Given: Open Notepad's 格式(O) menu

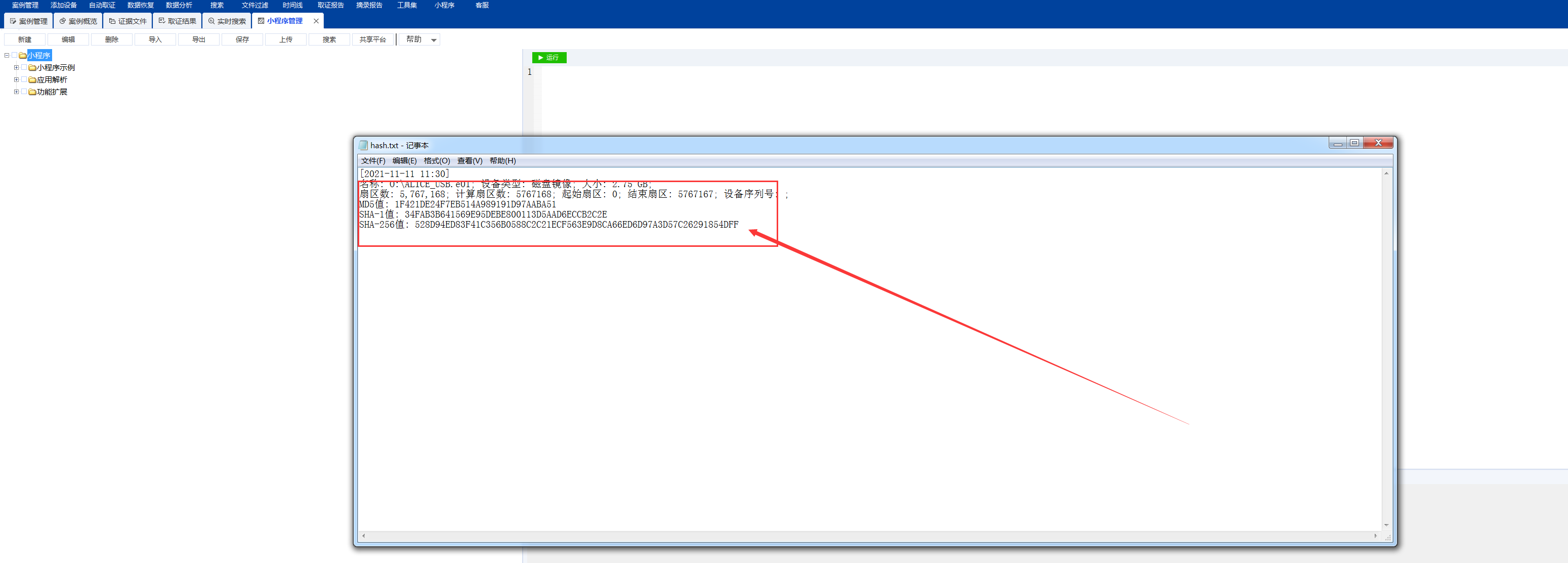Looking at the screenshot, I should pyautogui.click(x=437, y=161).
